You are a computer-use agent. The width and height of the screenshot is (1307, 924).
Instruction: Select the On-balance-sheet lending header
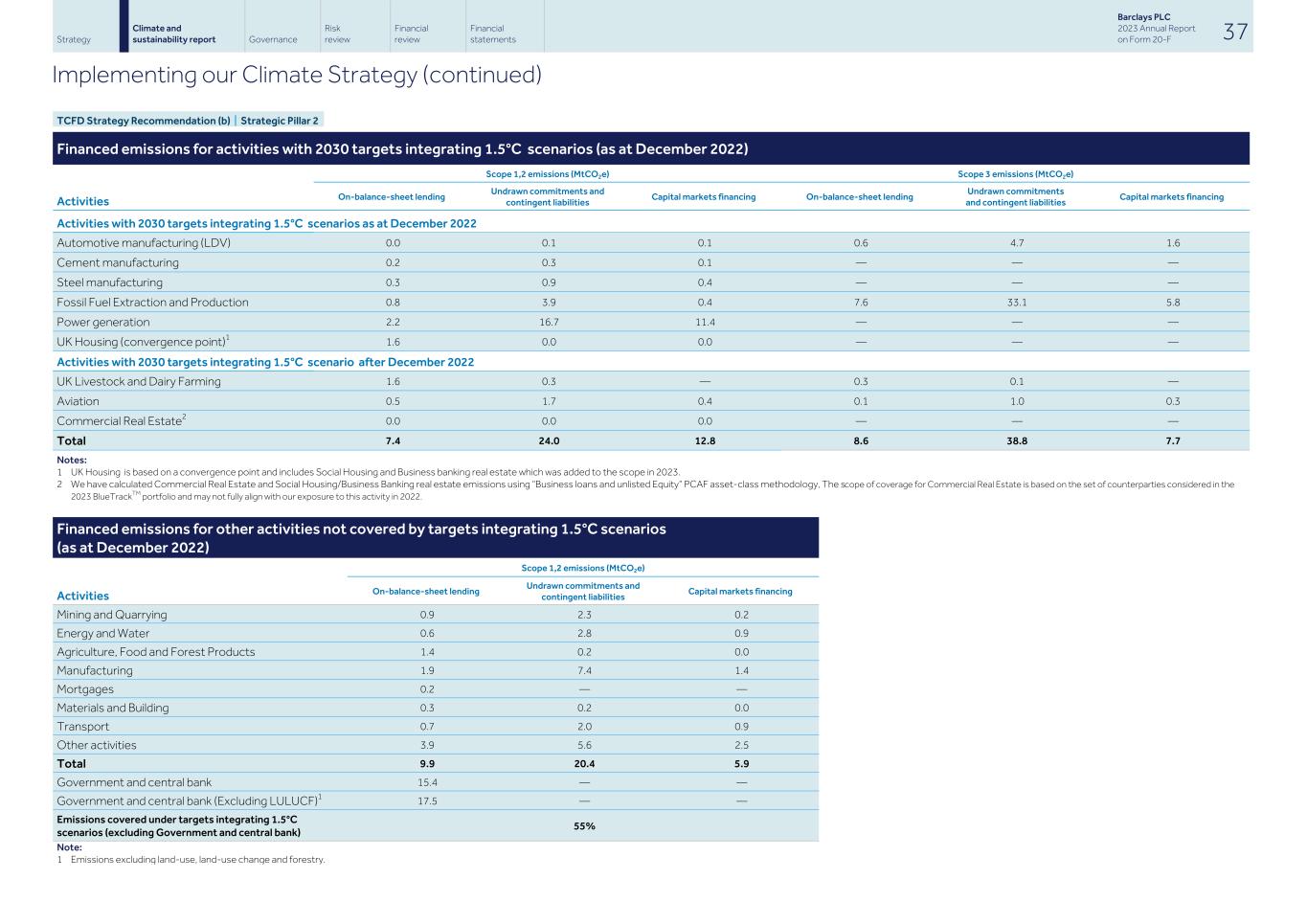pyautogui.click(x=393, y=196)
